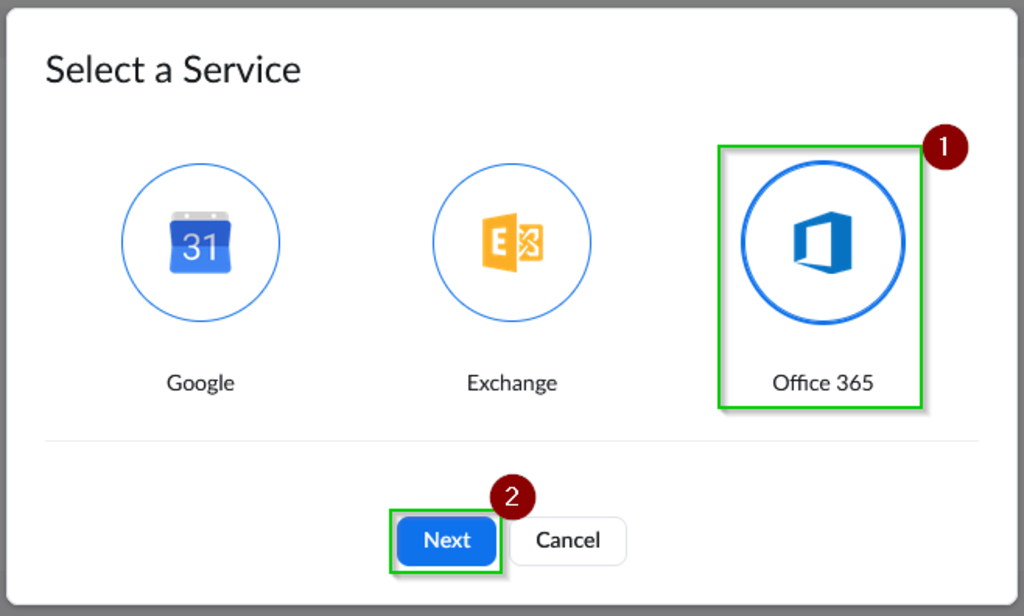Click the Exchange label text
Screen dimensions: 1024x616
(512, 382)
